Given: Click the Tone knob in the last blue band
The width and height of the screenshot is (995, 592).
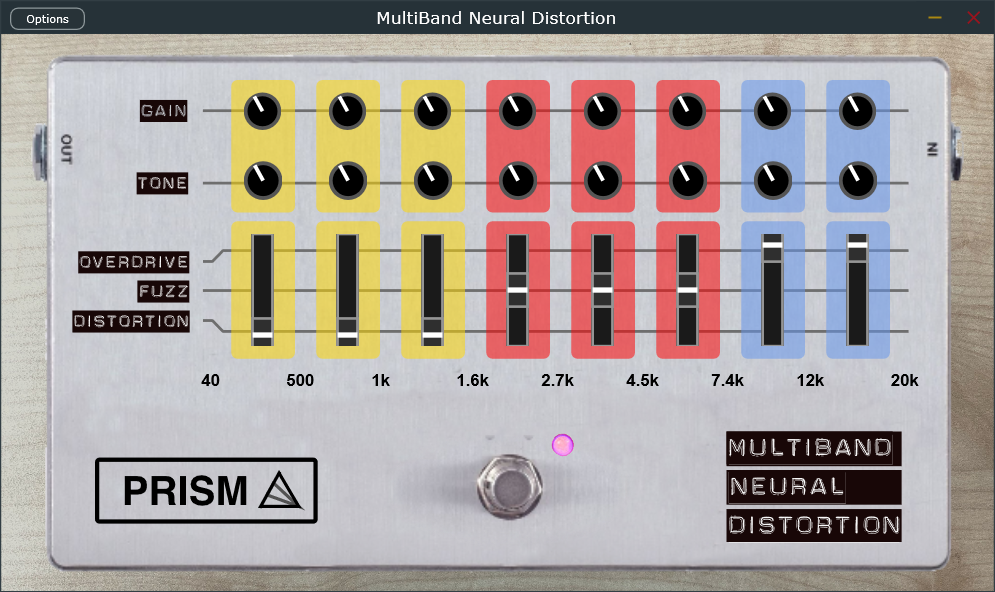Looking at the screenshot, I should tap(857, 181).
